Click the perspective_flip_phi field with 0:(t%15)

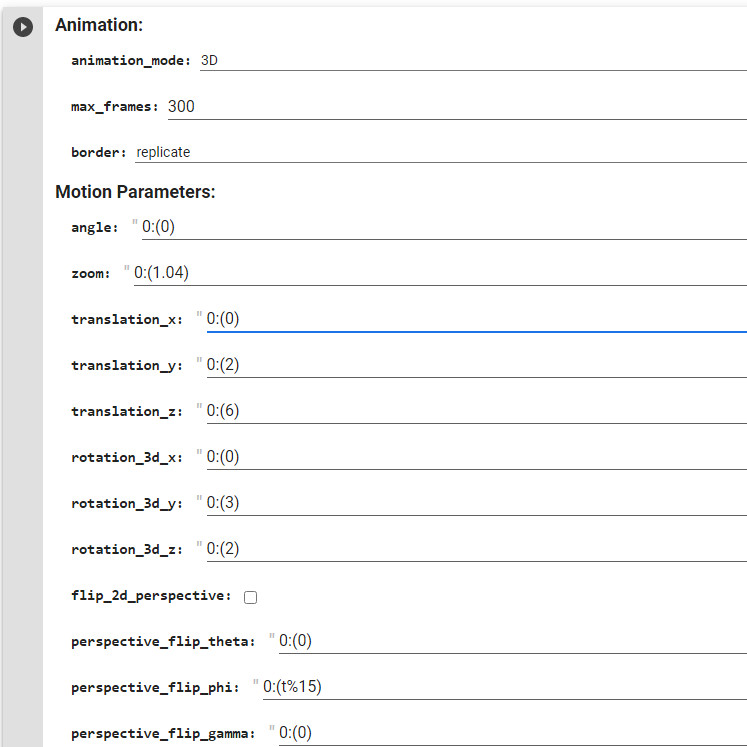pos(505,687)
